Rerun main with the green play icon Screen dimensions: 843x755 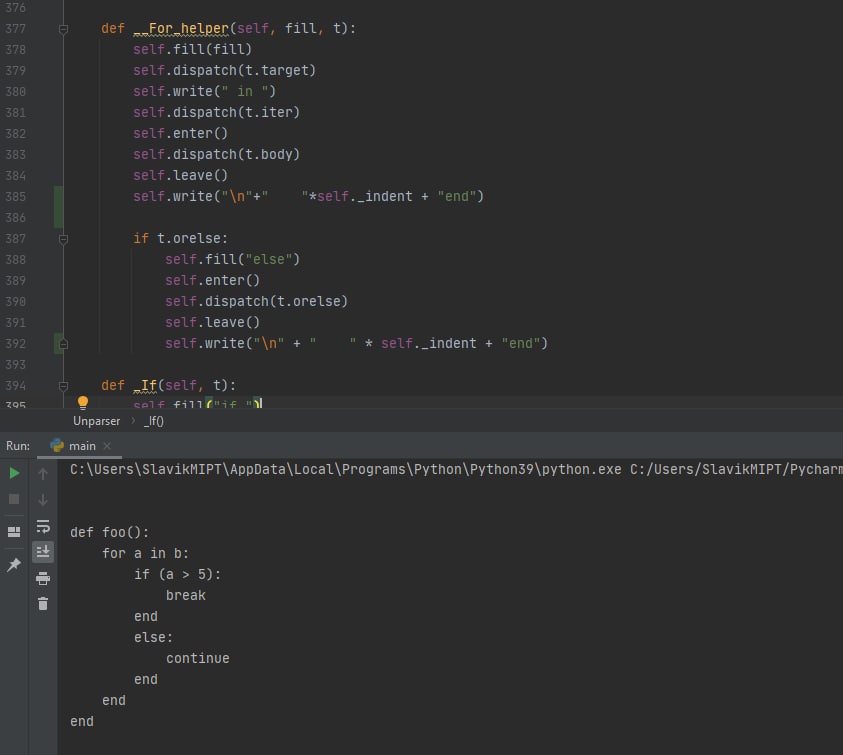(x=15, y=473)
